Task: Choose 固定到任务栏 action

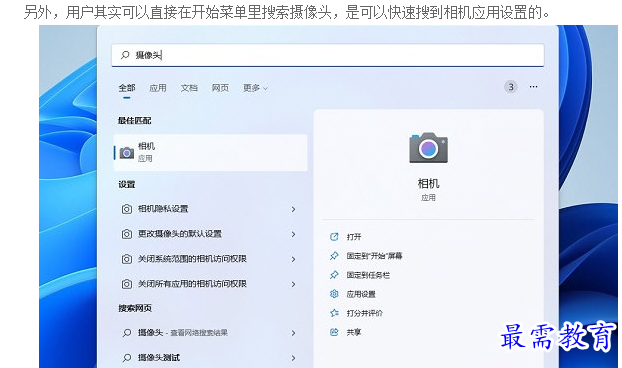Action: click(x=368, y=275)
